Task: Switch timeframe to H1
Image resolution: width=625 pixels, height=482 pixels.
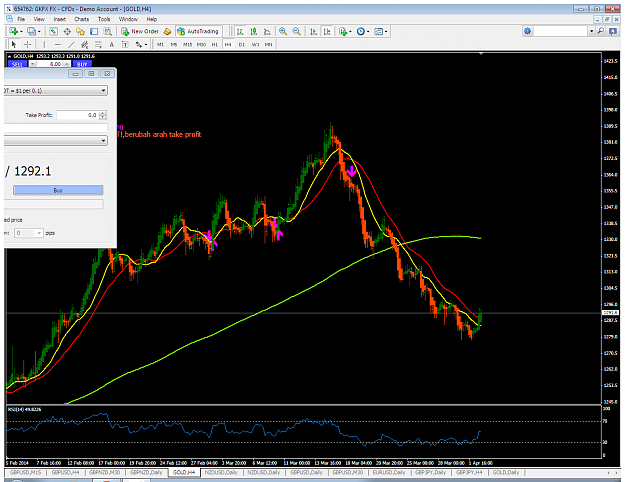Action: point(215,45)
